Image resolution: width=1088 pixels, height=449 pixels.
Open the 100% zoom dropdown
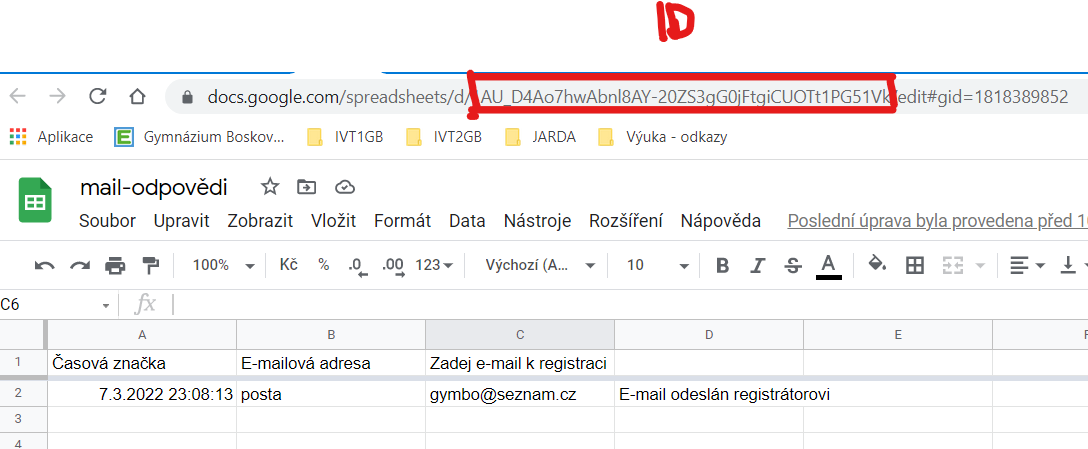pos(223,265)
